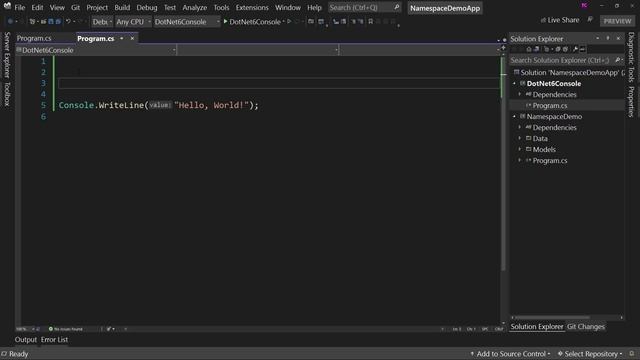The image size is (640, 360).
Task: Click the Console.WriteLine code line
Action: click(x=158, y=105)
